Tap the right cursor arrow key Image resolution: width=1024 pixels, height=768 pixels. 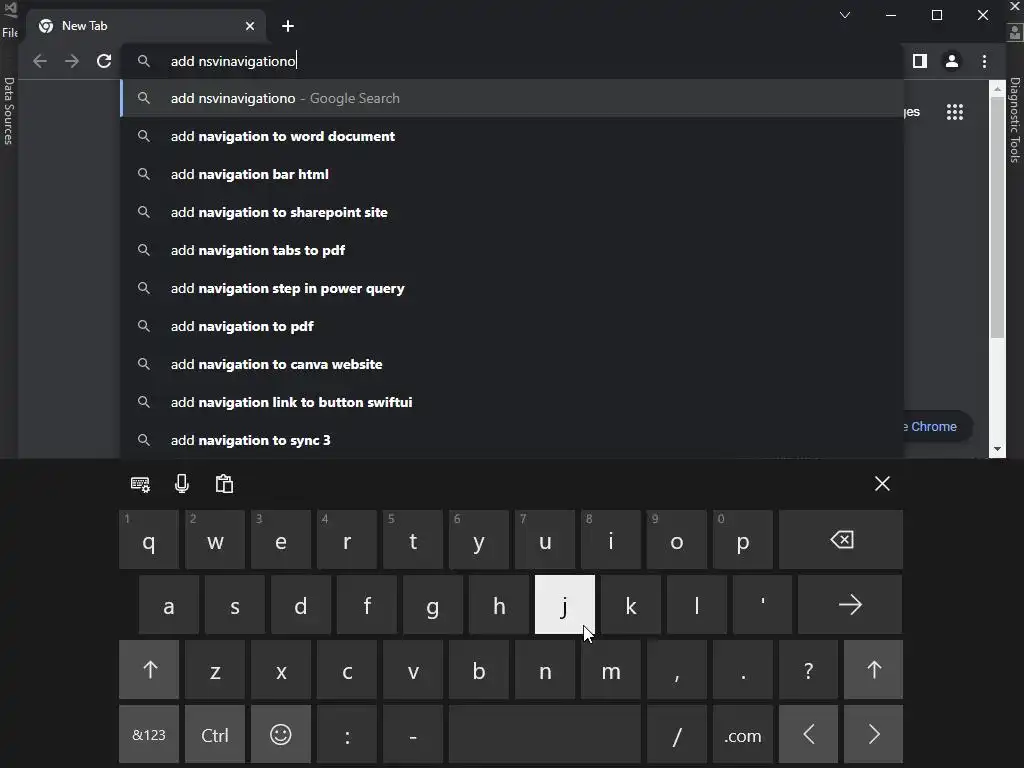pos(874,735)
